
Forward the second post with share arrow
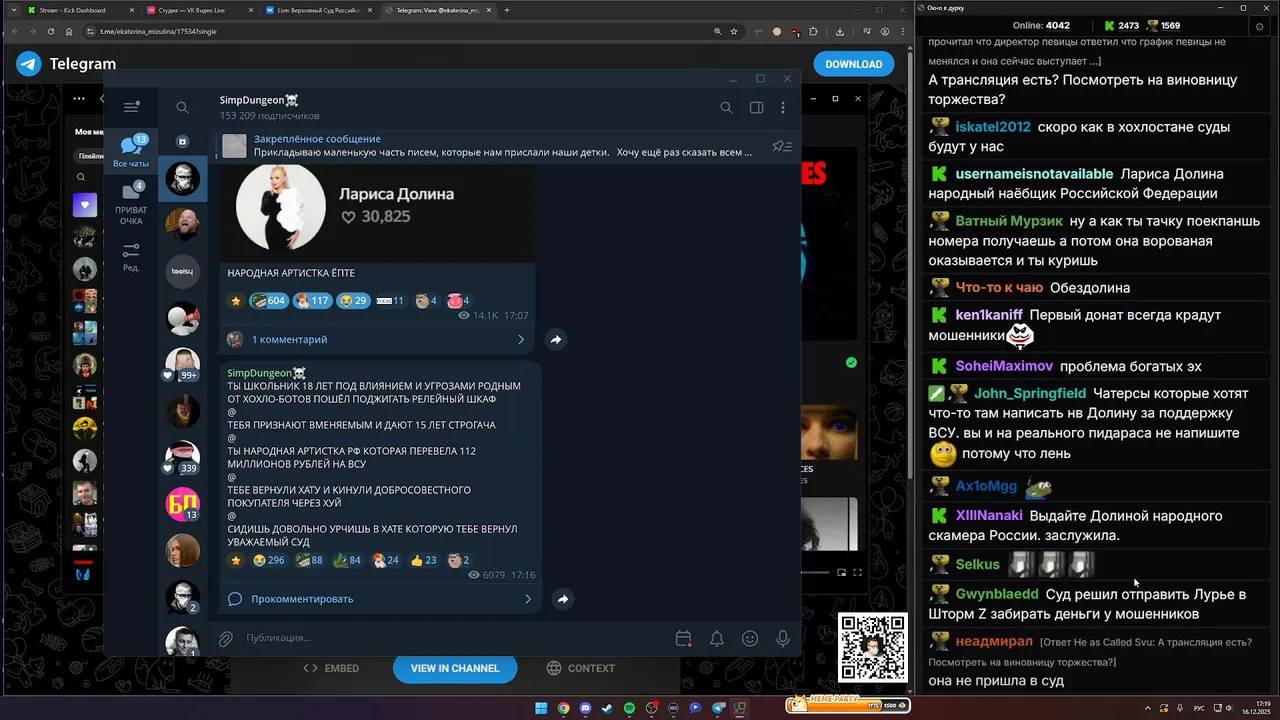pyautogui.click(x=563, y=599)
